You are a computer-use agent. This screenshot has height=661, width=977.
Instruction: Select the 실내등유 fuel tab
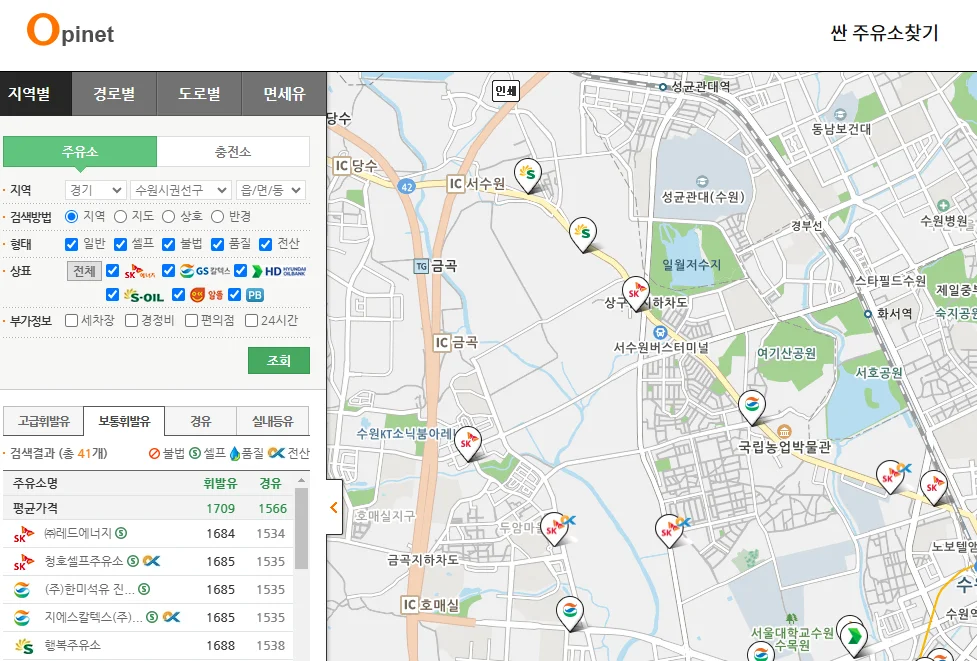pos(272,421)
